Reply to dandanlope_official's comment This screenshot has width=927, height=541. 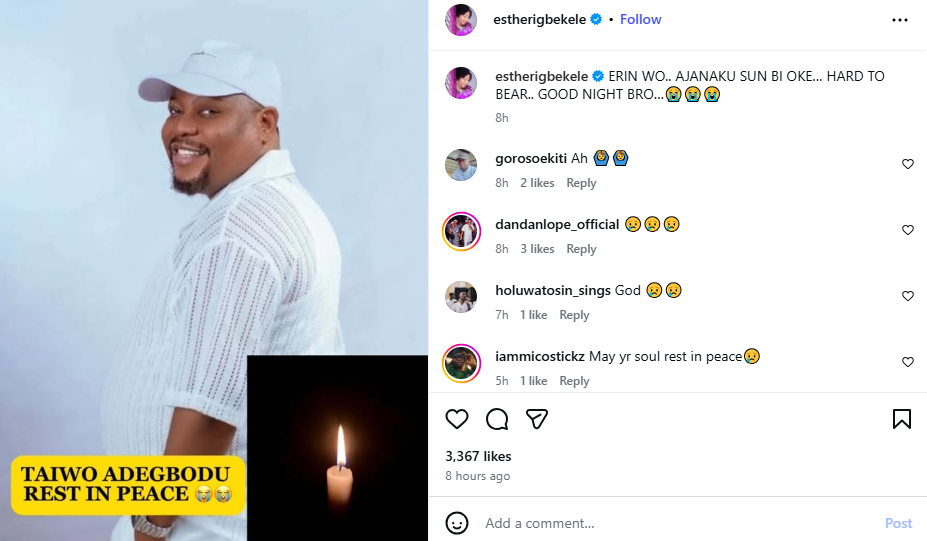tap(581, 249)
